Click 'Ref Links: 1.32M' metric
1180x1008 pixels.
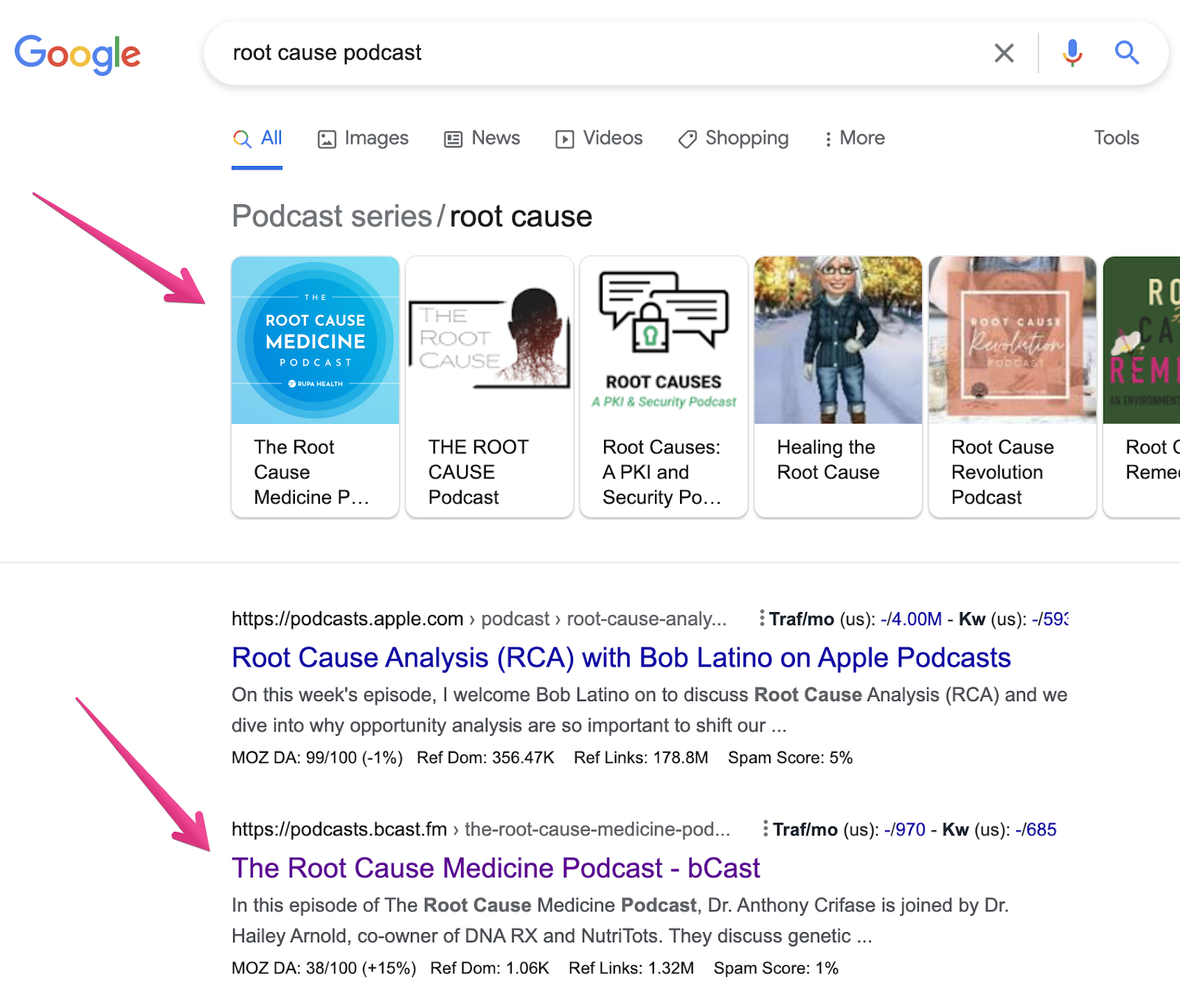click(631, 967)
